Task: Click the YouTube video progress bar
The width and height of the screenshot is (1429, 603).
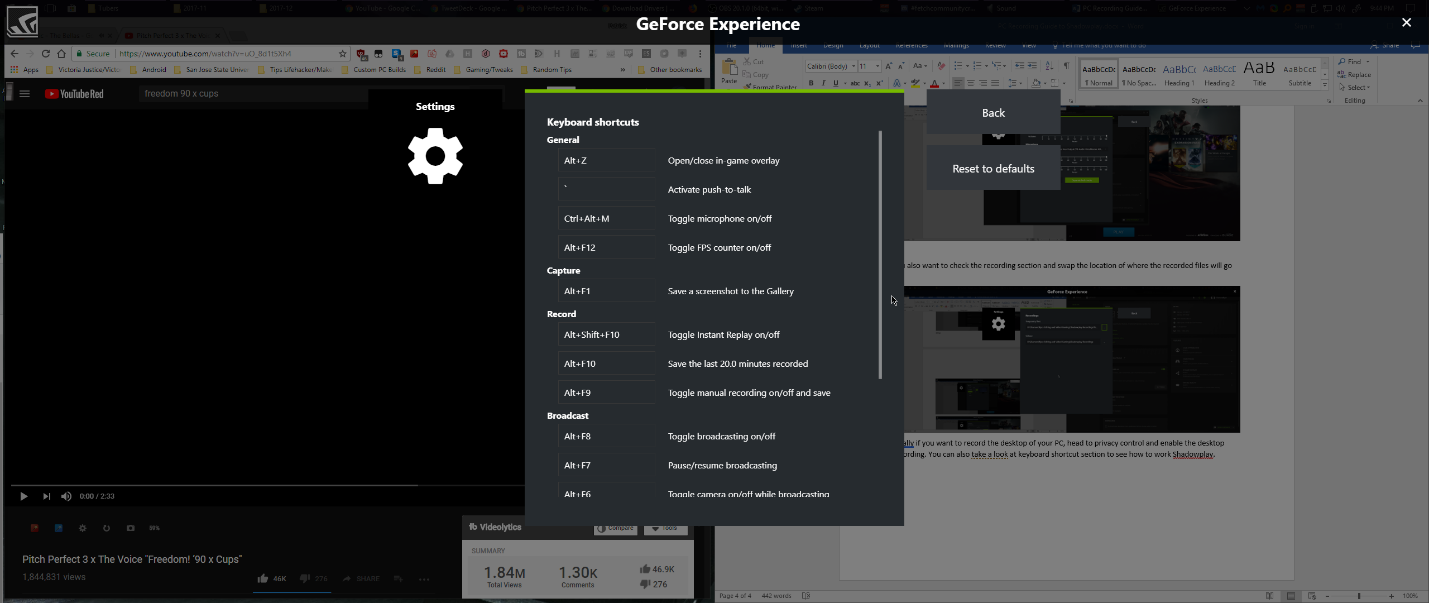Action: pos(267,485)
